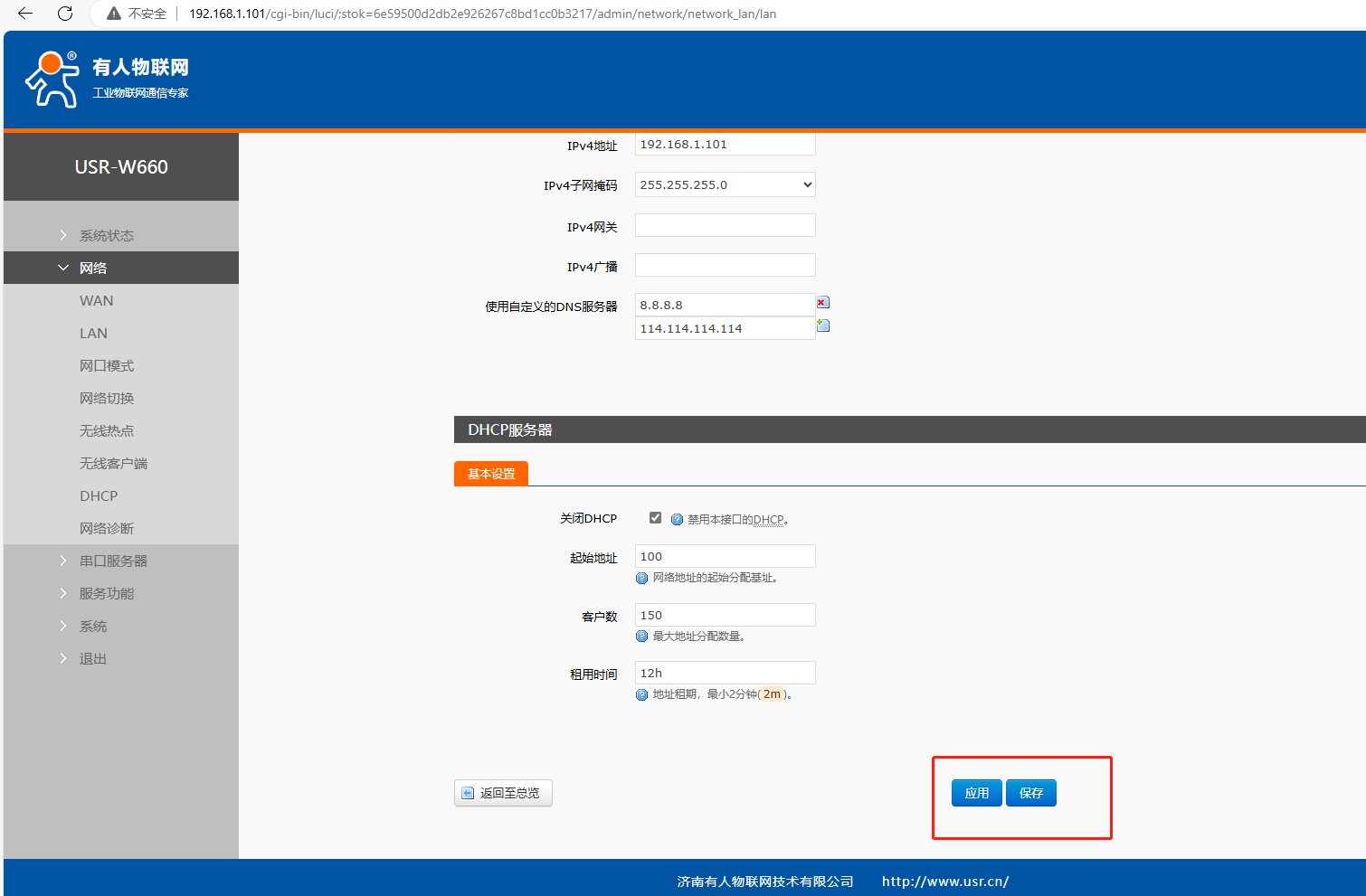
Task: Expand the 系统状态 sidebar section
Action: pyautogui.click(x=106, y=235)
